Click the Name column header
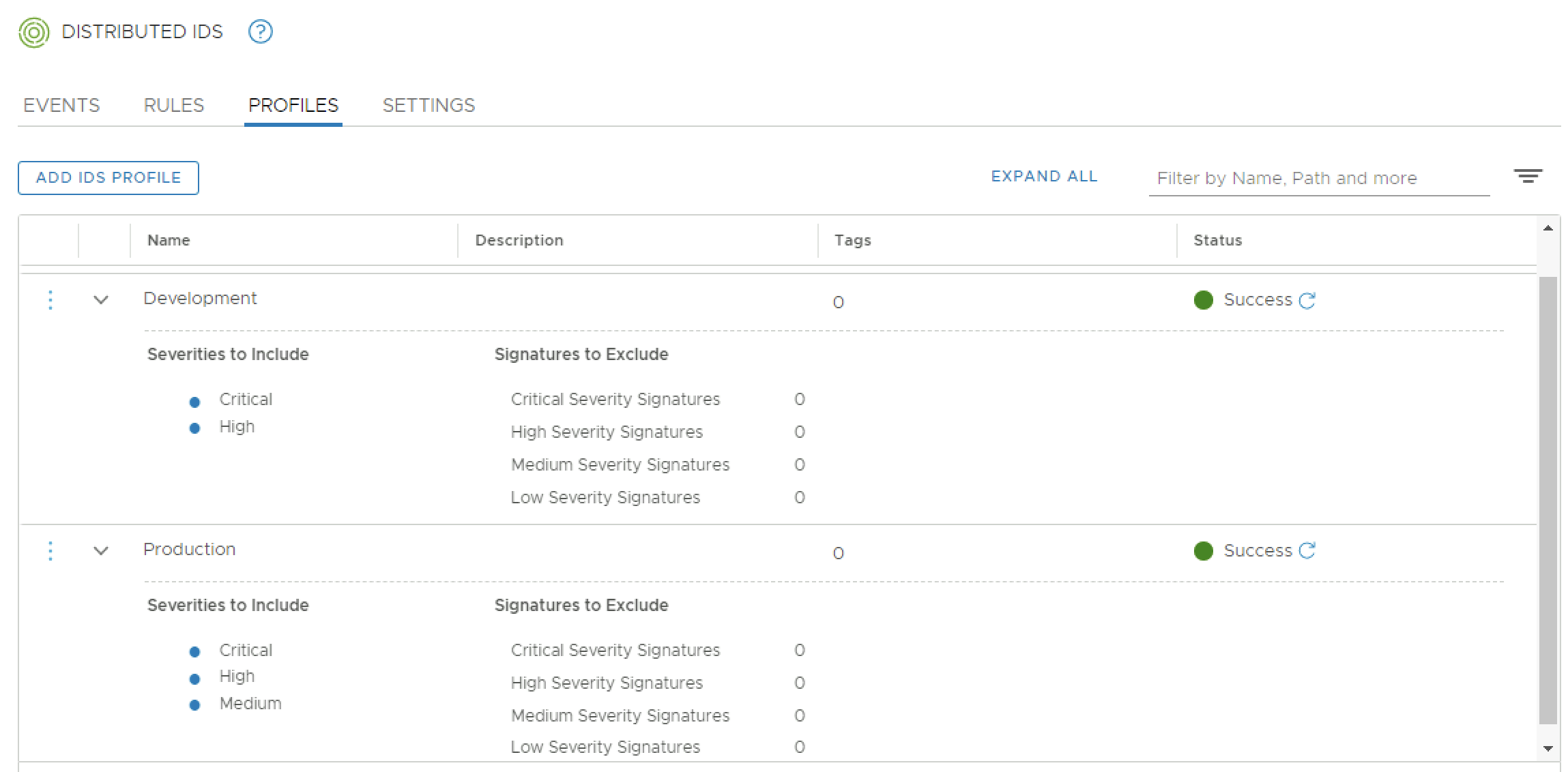 [169, 240]
